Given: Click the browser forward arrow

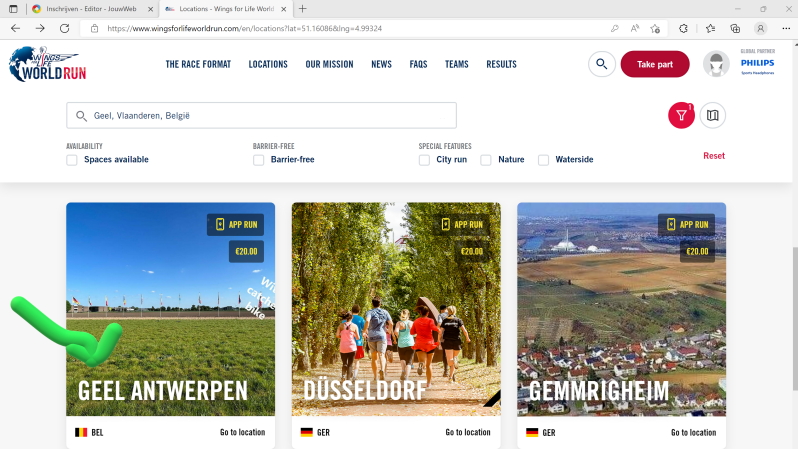Looking at the screenshot, I should click(x=40, y=29).
